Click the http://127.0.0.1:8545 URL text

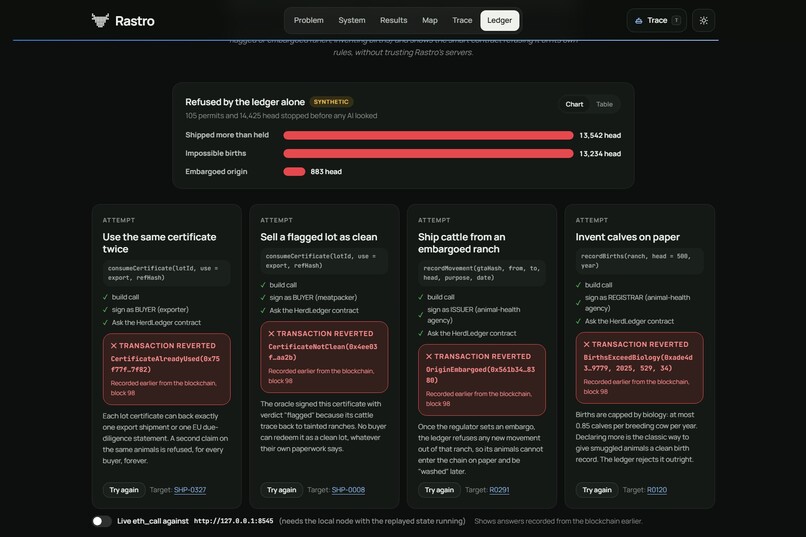233,521
